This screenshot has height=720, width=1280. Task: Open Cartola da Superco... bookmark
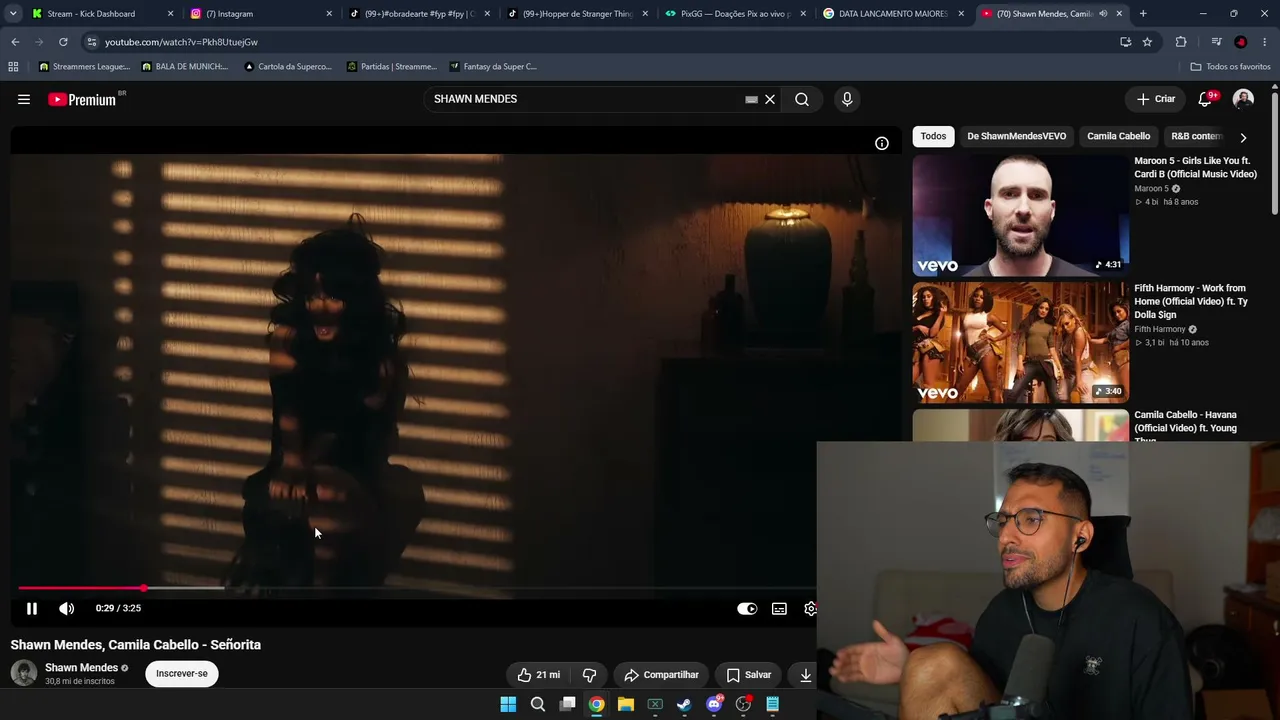pyautogui.click(x=288, y=67)
